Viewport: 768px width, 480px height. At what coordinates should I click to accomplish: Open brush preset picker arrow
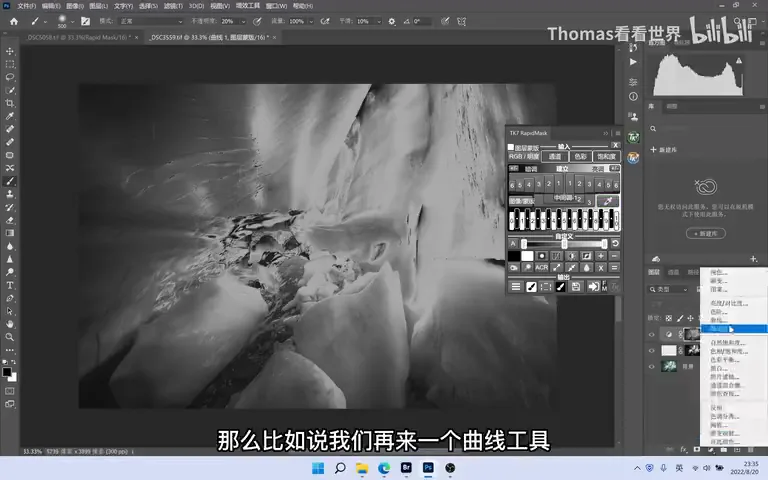pos(72,22)
